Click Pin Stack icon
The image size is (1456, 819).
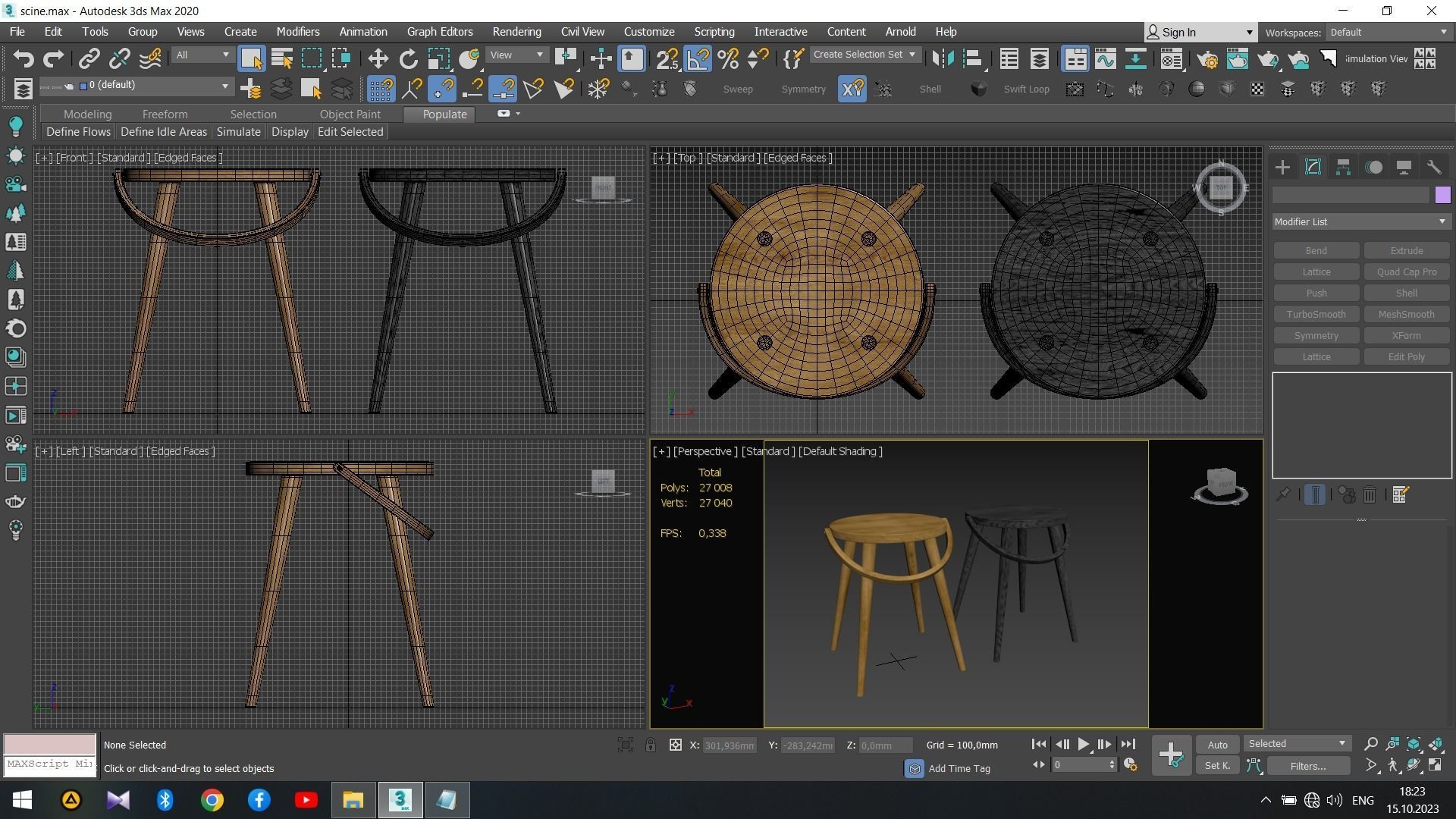1283,495
